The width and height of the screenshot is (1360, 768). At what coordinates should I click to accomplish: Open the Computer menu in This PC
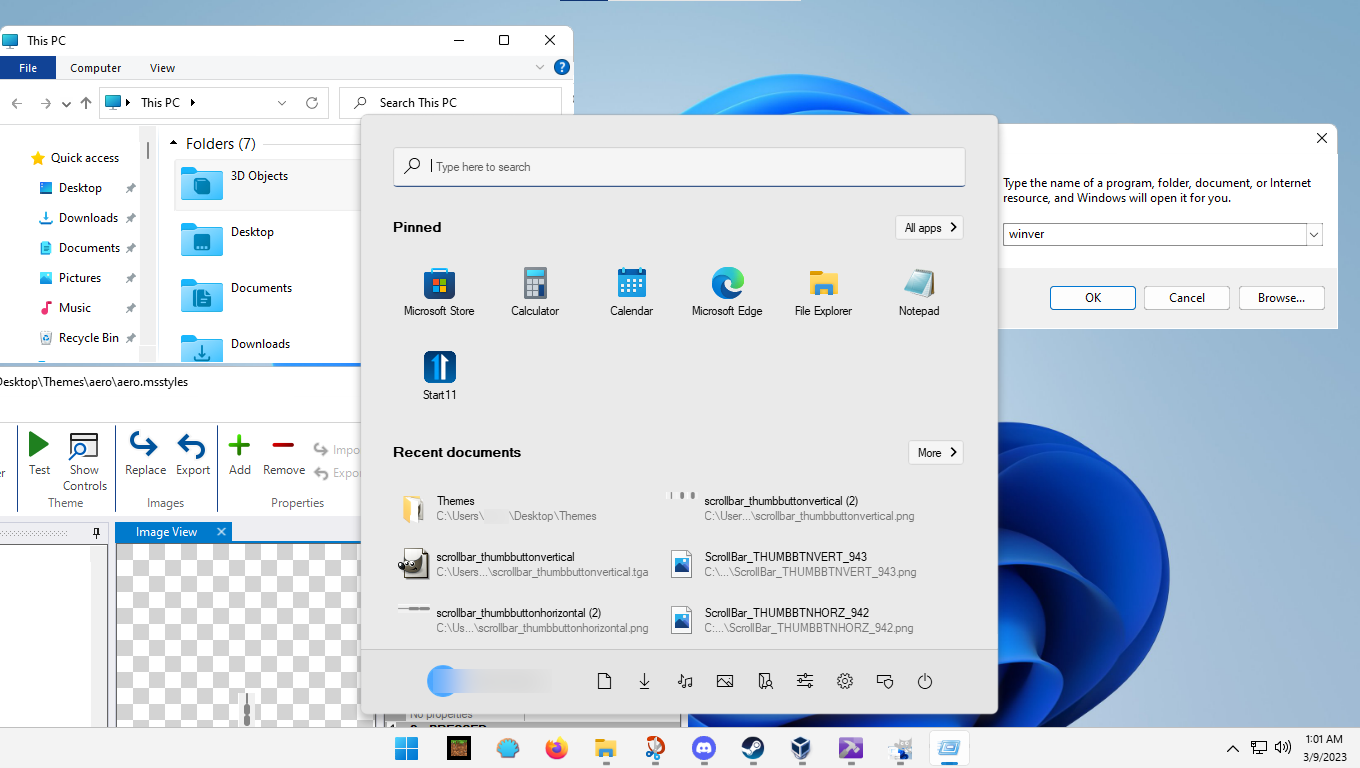pos(95,67)
